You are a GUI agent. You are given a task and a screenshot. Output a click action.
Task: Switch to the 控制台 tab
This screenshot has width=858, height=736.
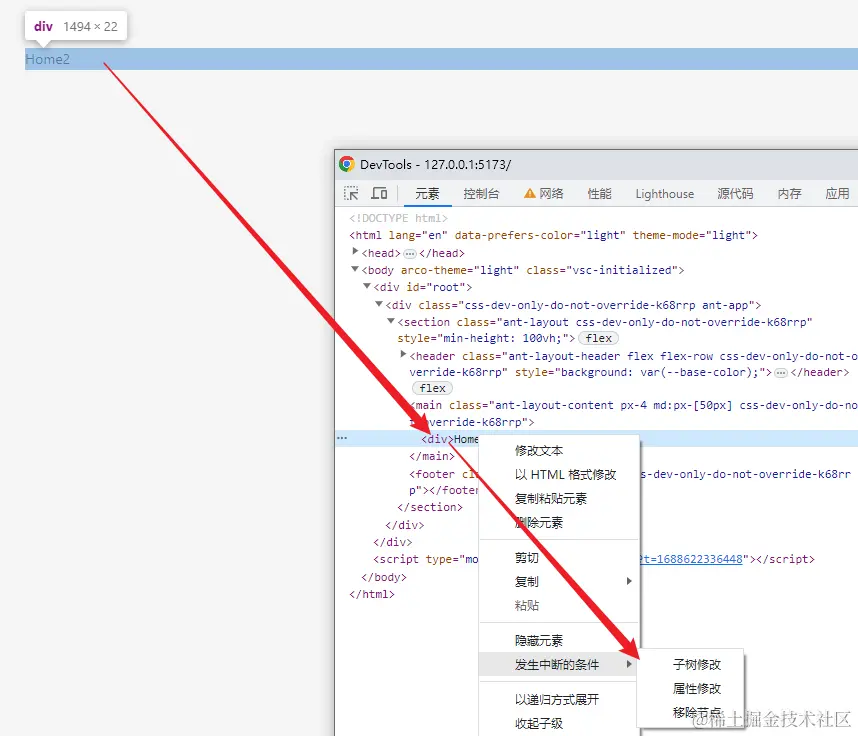pyautogui.click(x=481, y=194)
